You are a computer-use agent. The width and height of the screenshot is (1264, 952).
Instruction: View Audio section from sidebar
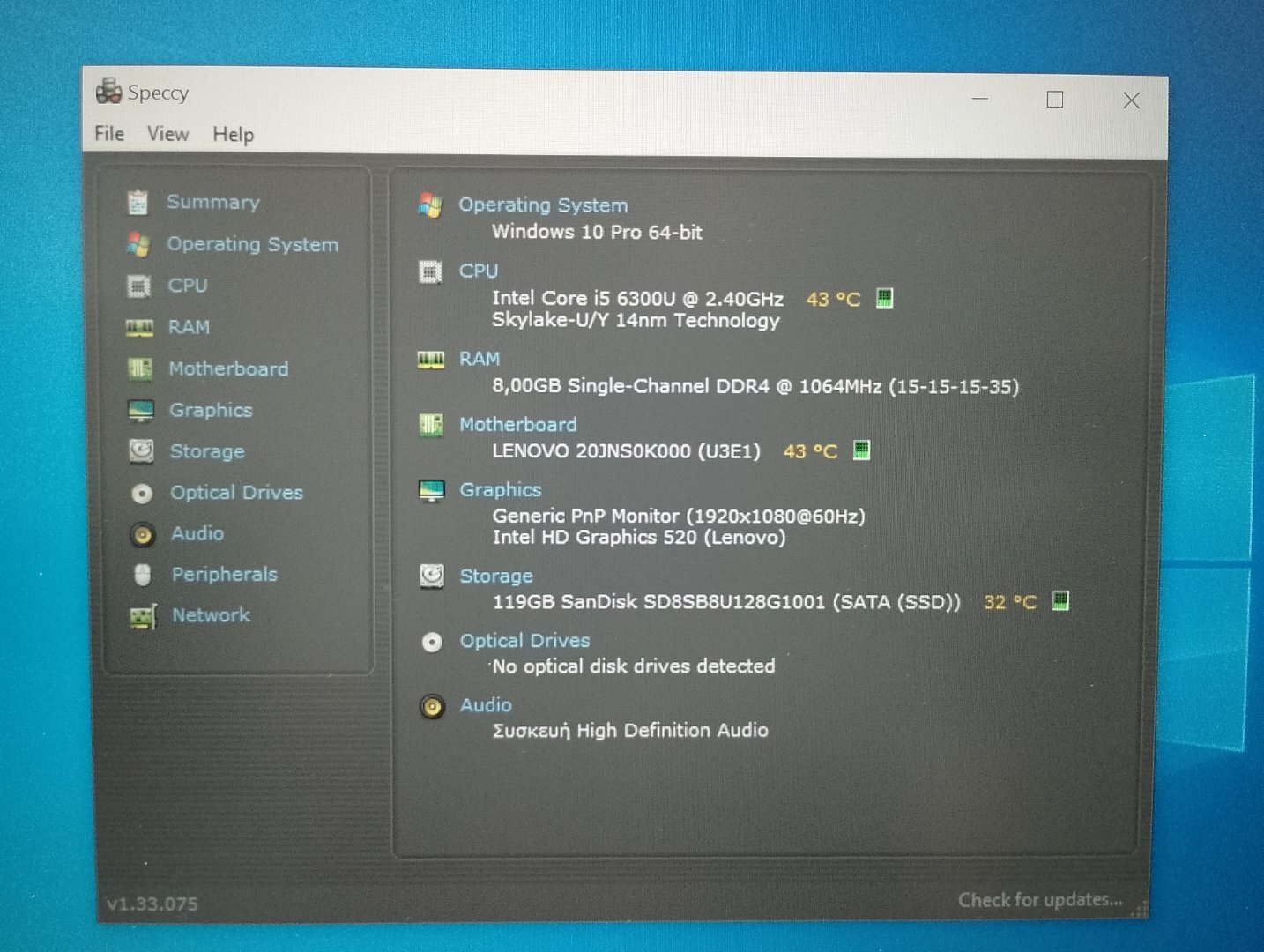[197, 533]
